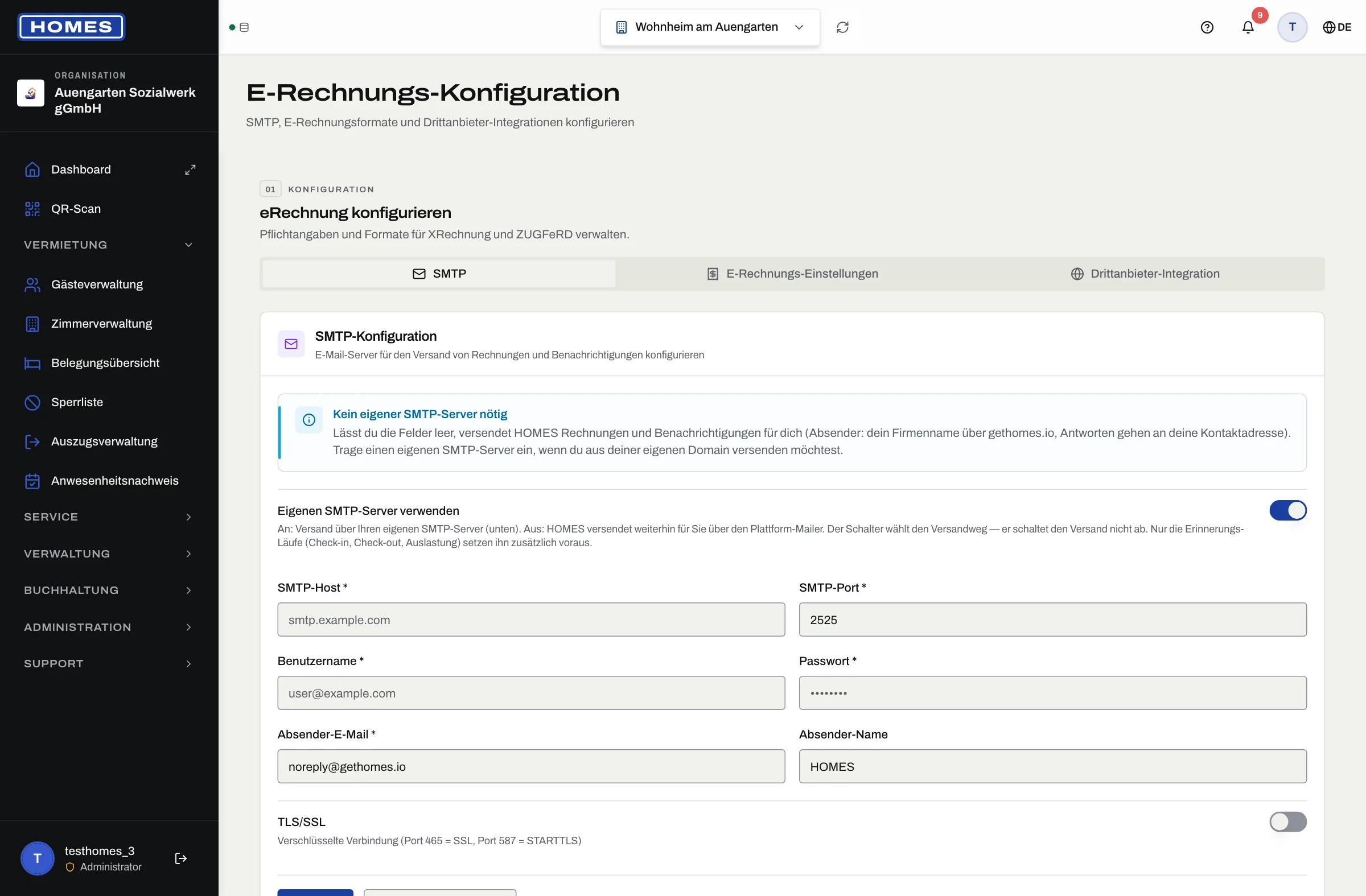This screenshot has width=1366, height=896.
Task: Open user avatar menu in header
Action: click(x=1292, y=27)
